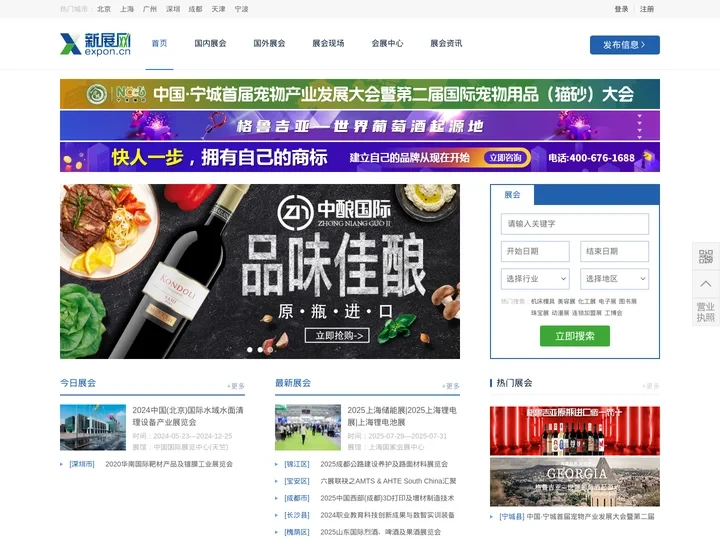Click the [深圳市] region tag
The height and width of the screenshot is (540, 720).
click(x=82, y=464)
